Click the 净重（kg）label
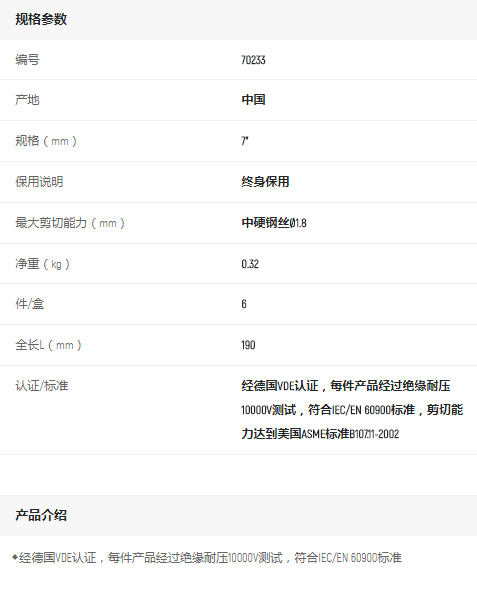Image resolution: width=477 pixels, height=599 pixels. click(x=42, y=264)
